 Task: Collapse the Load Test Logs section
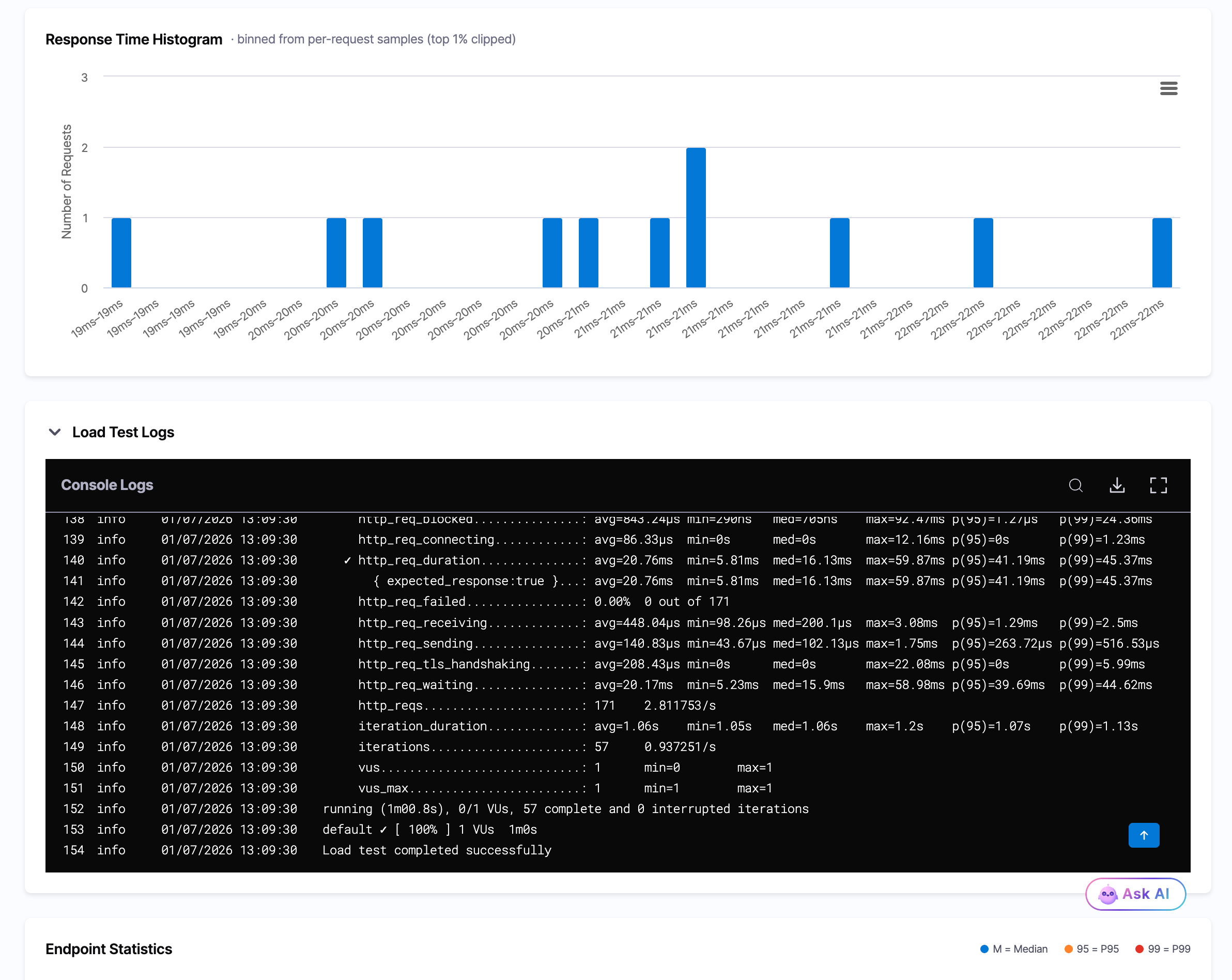(x=55, y=432)
